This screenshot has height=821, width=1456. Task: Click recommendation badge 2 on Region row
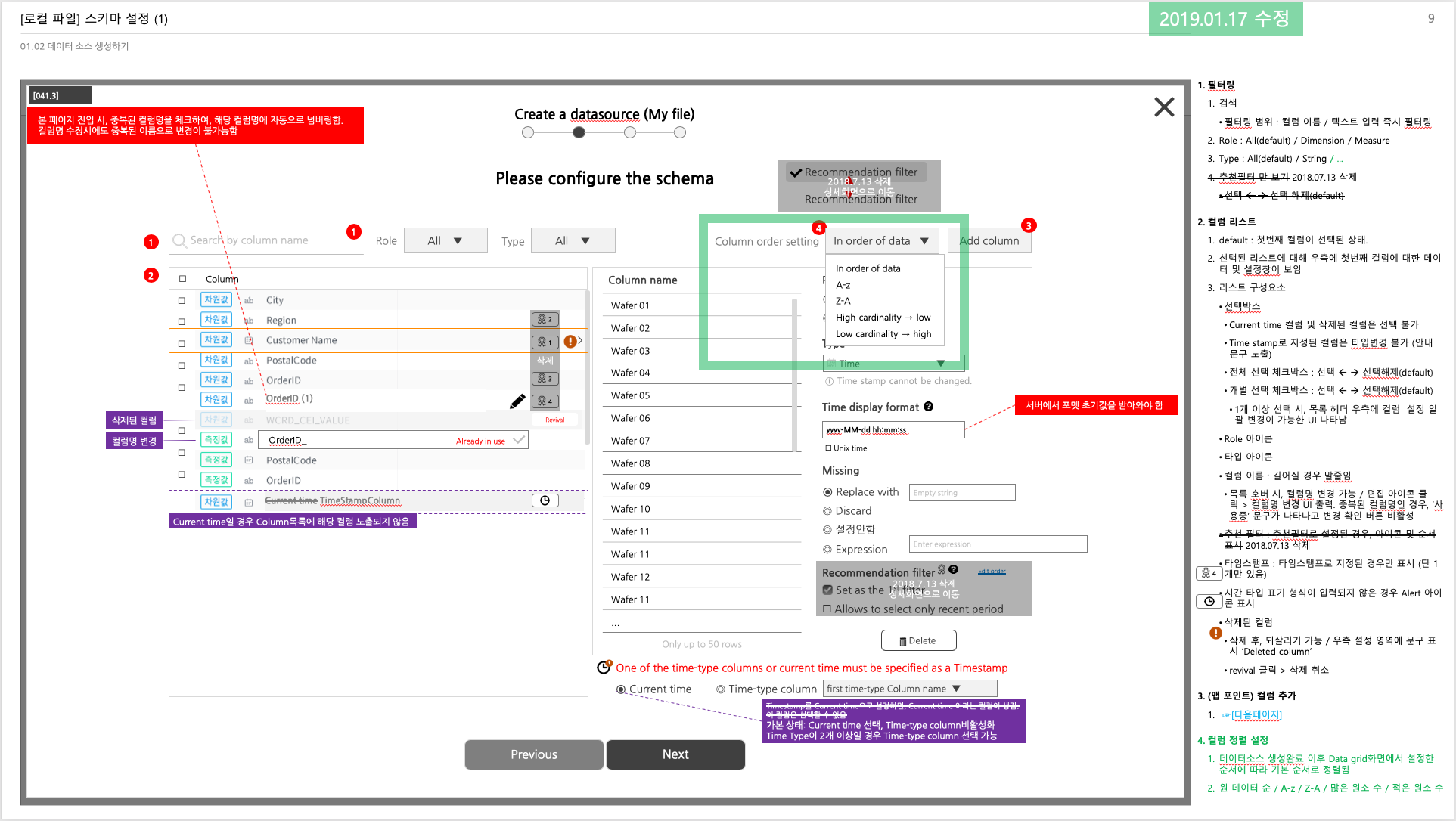pyautogui.click(x=545, y=319)
